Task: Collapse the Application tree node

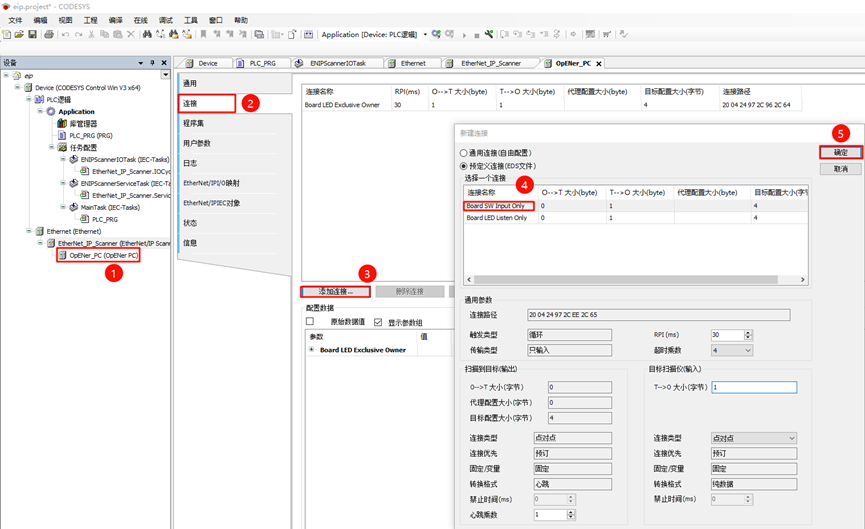Action: point(40,111)
